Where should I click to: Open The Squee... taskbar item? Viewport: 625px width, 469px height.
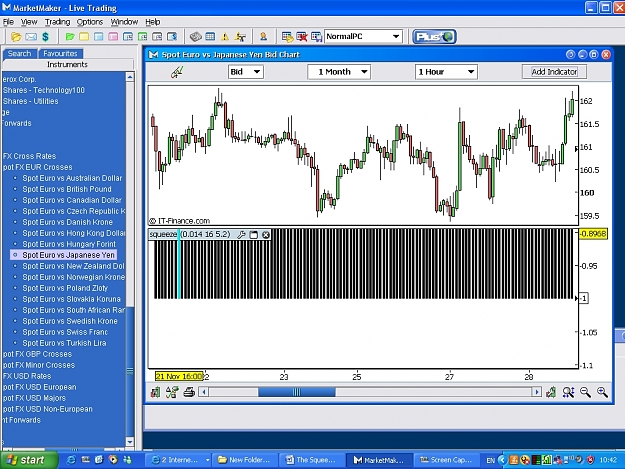click(311, 460)
